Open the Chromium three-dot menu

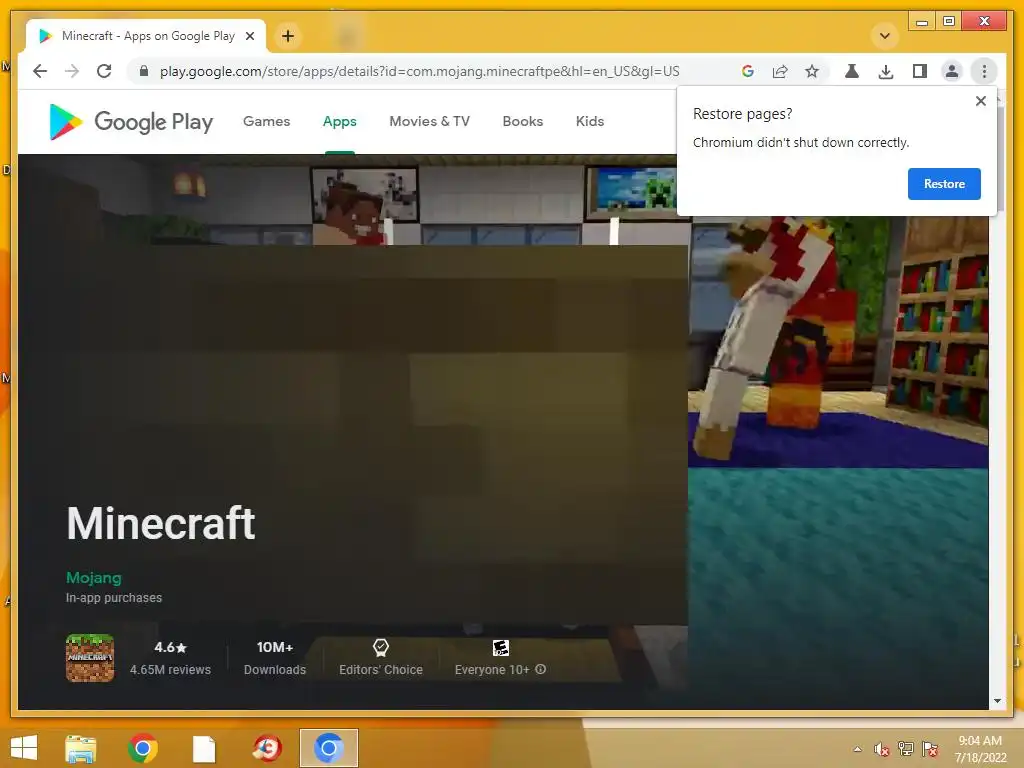[x=984, y=71]
